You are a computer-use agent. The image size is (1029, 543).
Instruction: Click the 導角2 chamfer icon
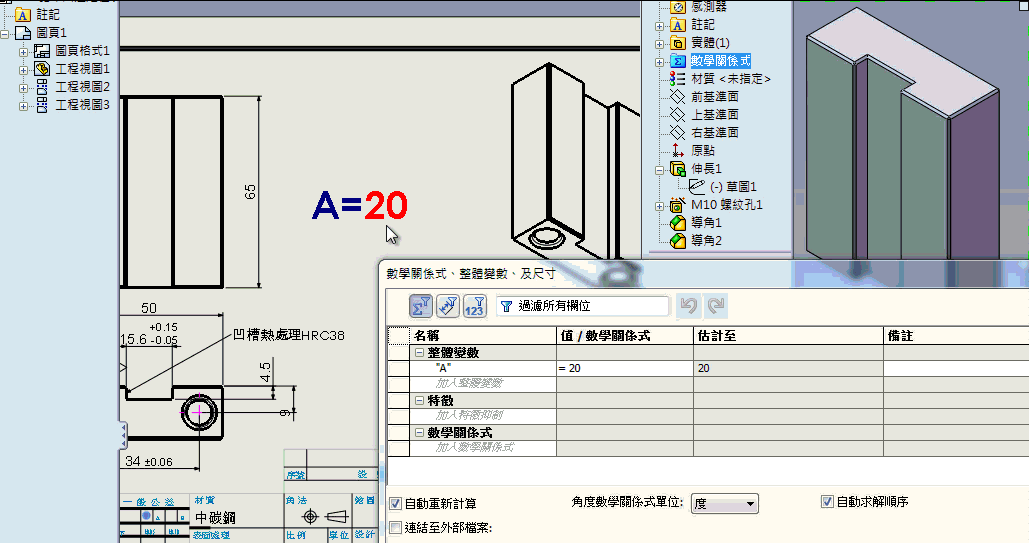pyautogui.click(x=678, y=241)
